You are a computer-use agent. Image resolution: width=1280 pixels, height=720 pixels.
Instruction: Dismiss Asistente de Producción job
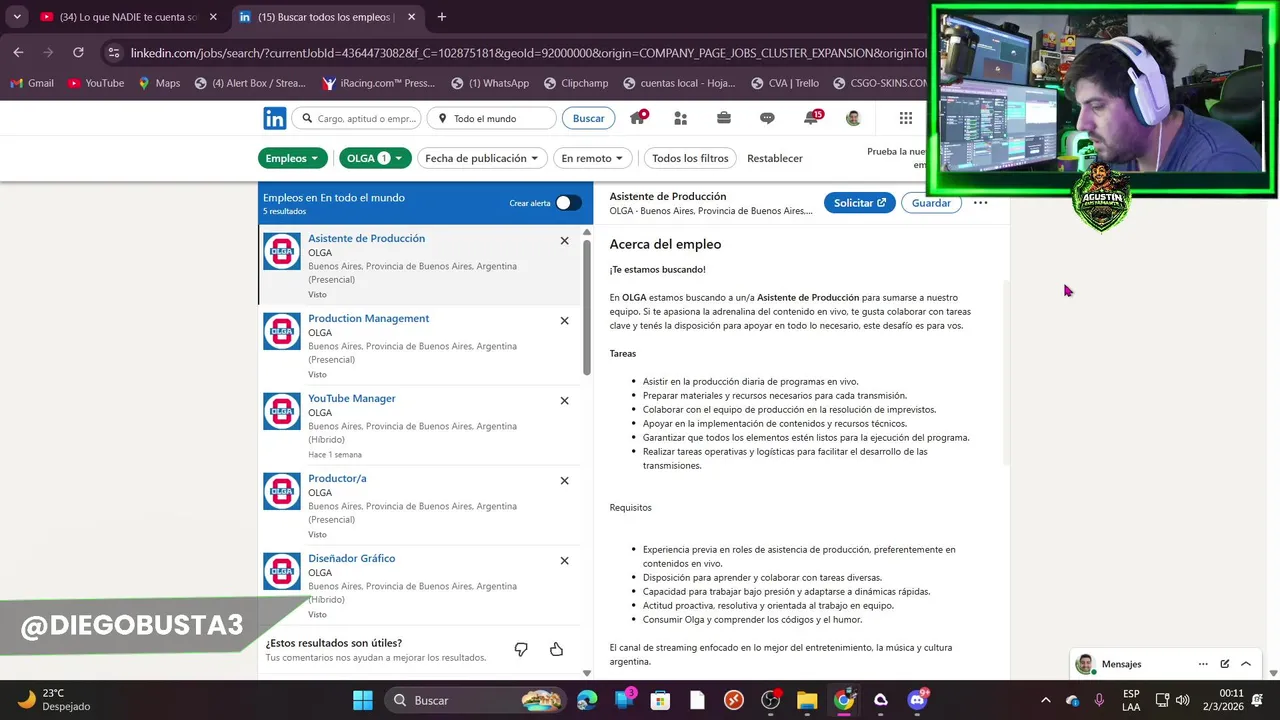pyautogui.click(x=564, y=241)
